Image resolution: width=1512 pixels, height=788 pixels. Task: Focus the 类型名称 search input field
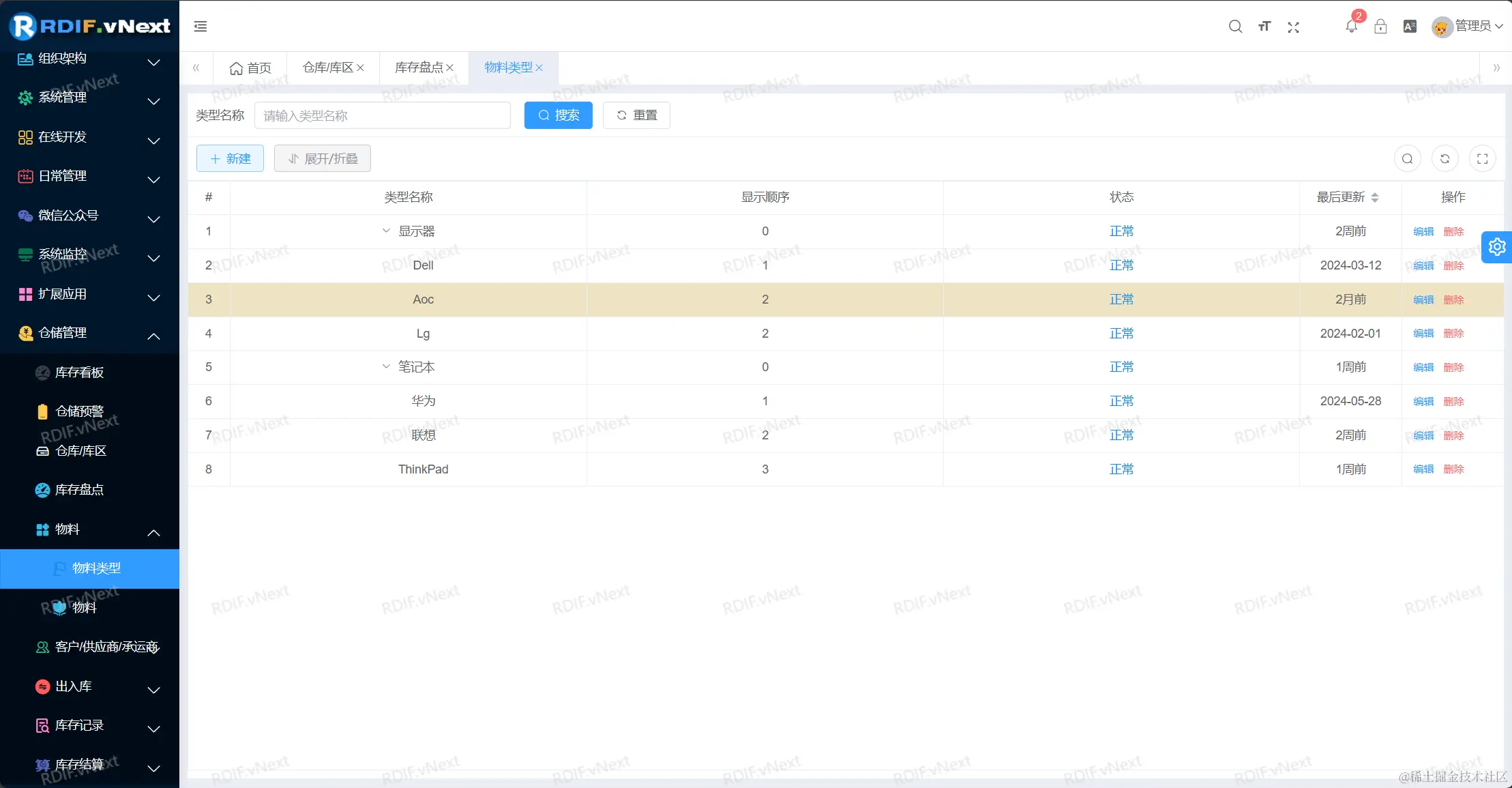[382, 115]
